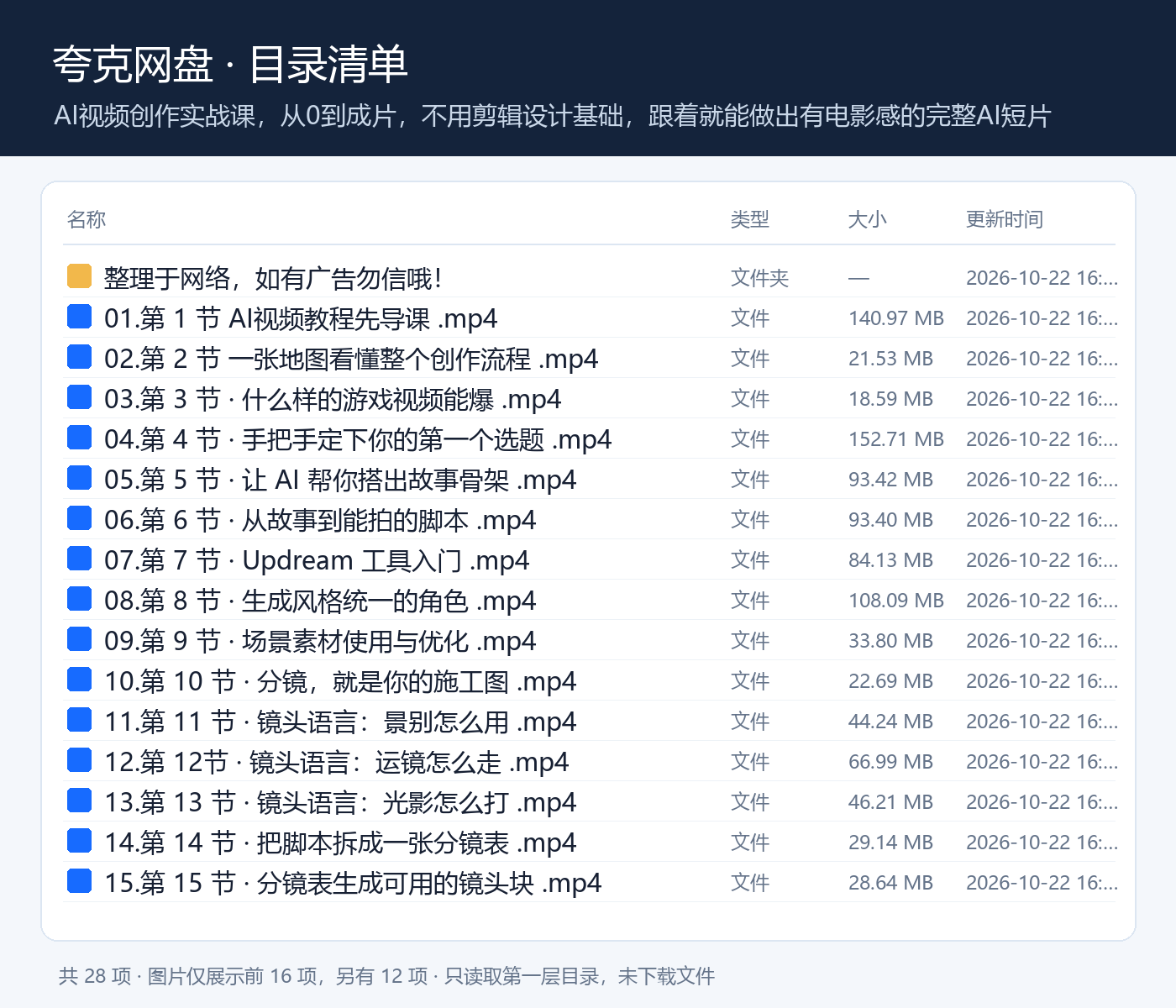Open 生成风格统一的角色 .mp4
Image resolution: width=1176 pixels, height=1008 pixels.
click(389, 601)
